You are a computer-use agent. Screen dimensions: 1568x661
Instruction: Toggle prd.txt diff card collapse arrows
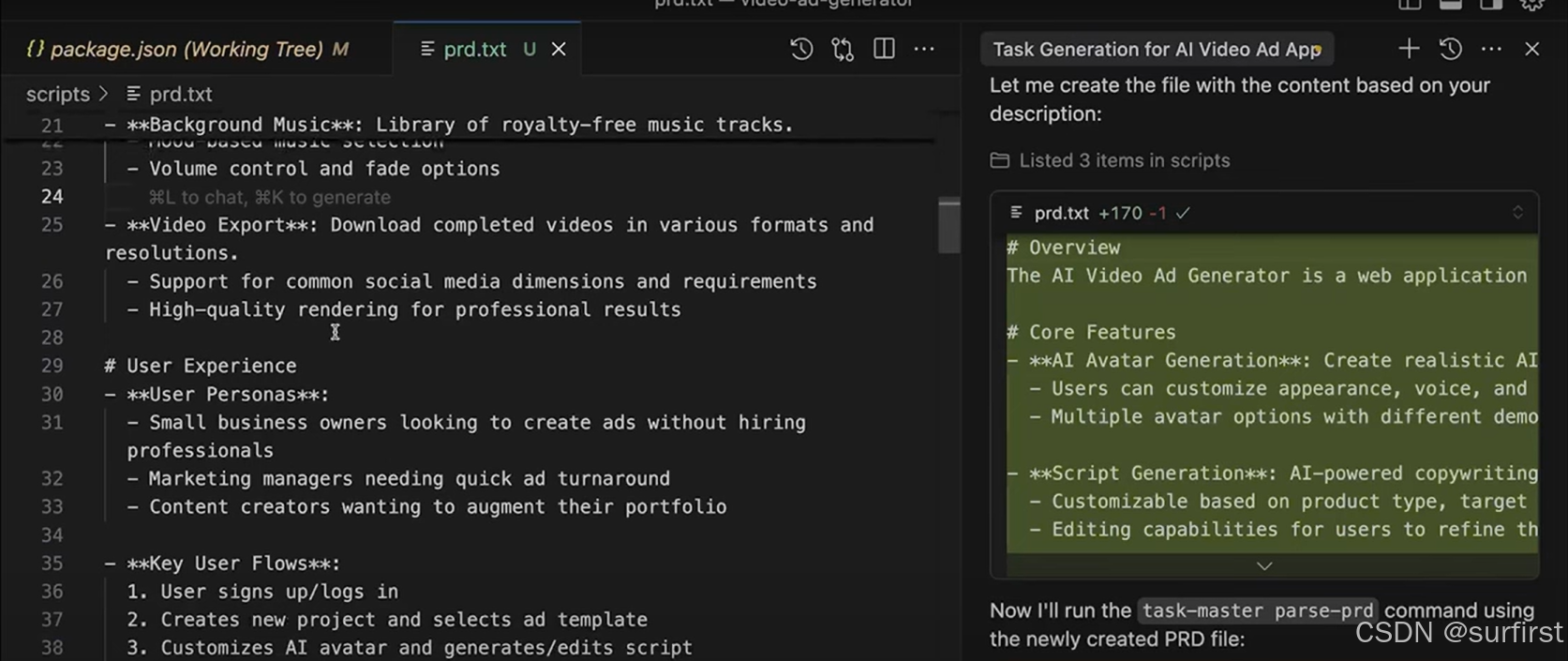(1517, 213)
